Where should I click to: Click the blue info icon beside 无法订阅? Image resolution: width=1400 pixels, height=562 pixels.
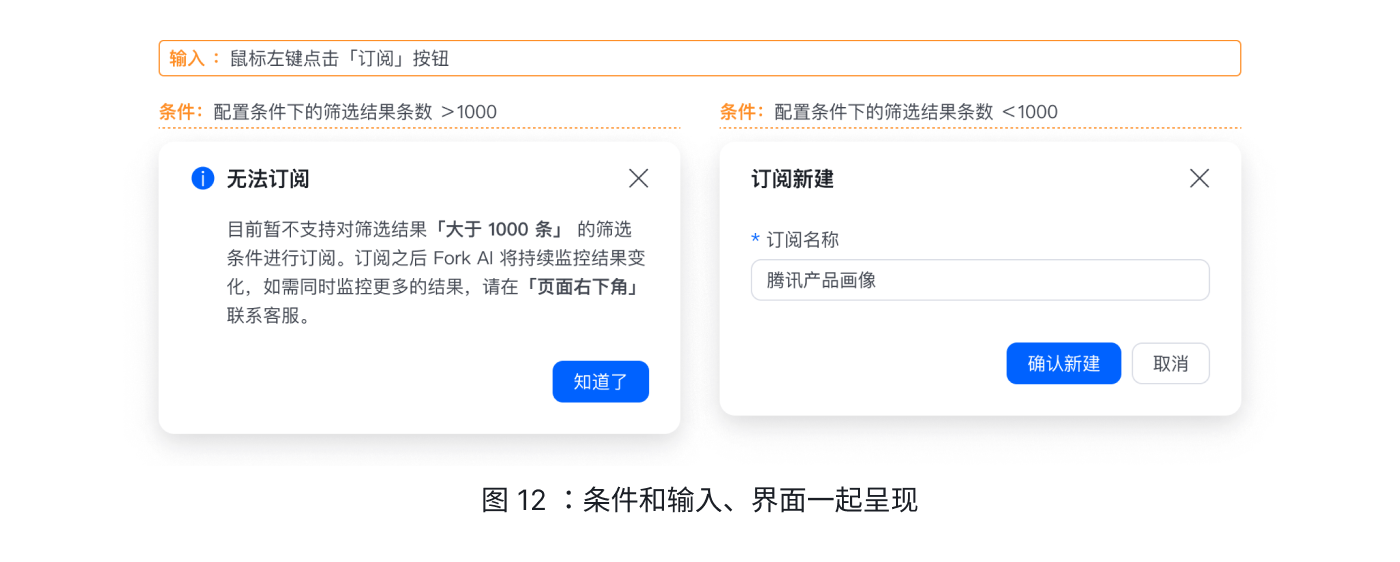click(203, 179)
